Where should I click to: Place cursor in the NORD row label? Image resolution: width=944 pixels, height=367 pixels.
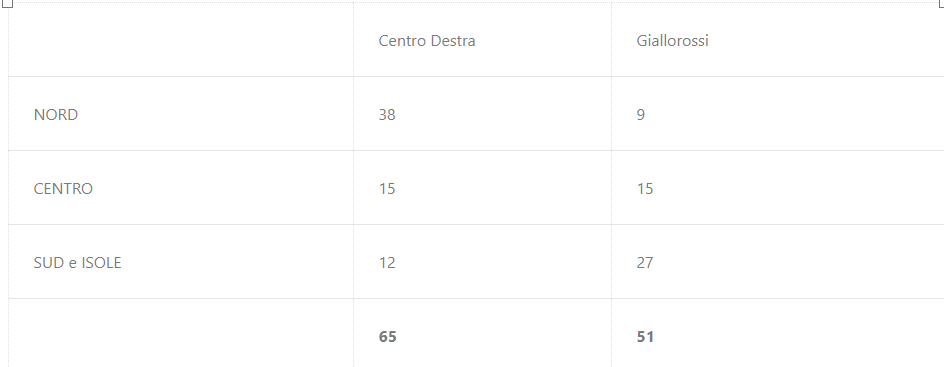click(181, 114)
